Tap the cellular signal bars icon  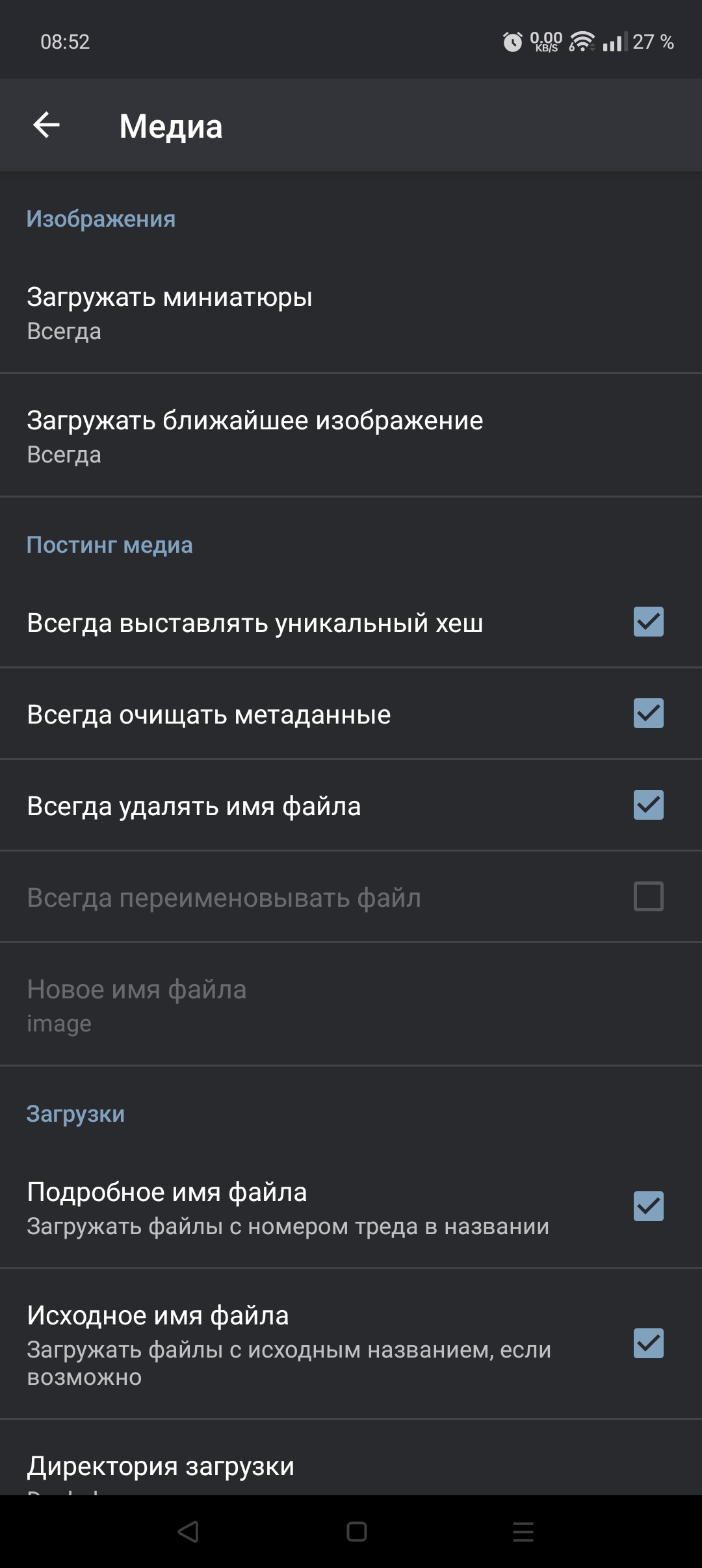(x=614, y=42)
